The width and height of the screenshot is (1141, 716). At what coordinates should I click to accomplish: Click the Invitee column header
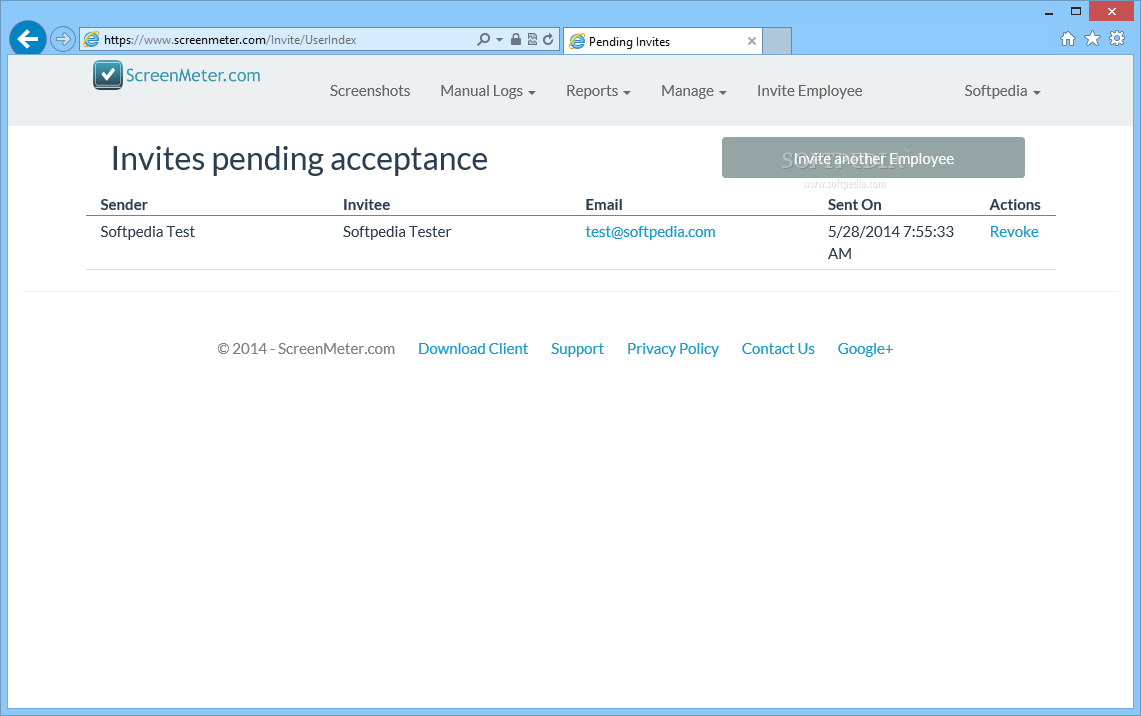(366, 204)
